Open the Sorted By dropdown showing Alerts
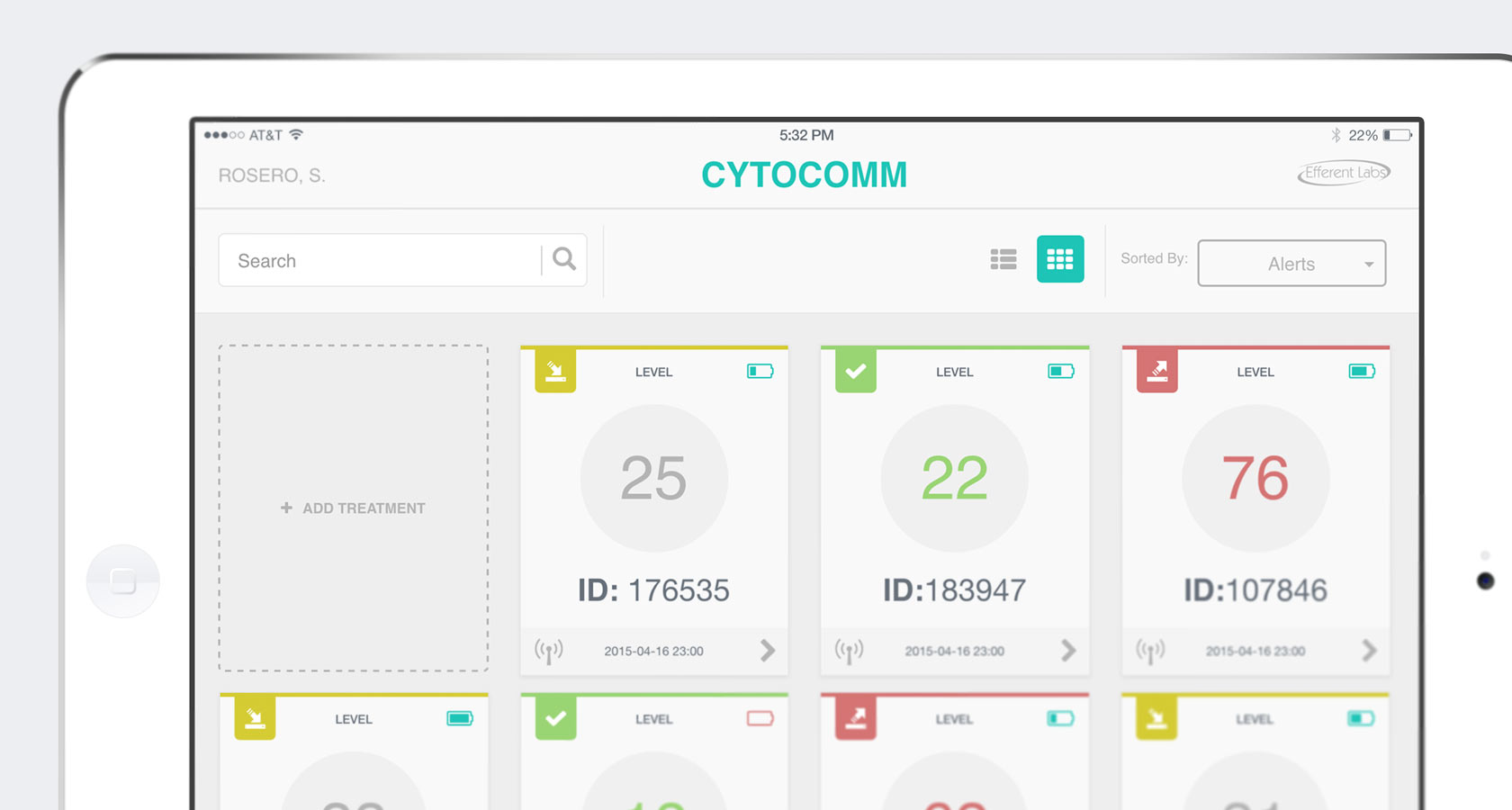Image resolution: width=1512 pixels, height=810 pixels. click(1291, 263)
